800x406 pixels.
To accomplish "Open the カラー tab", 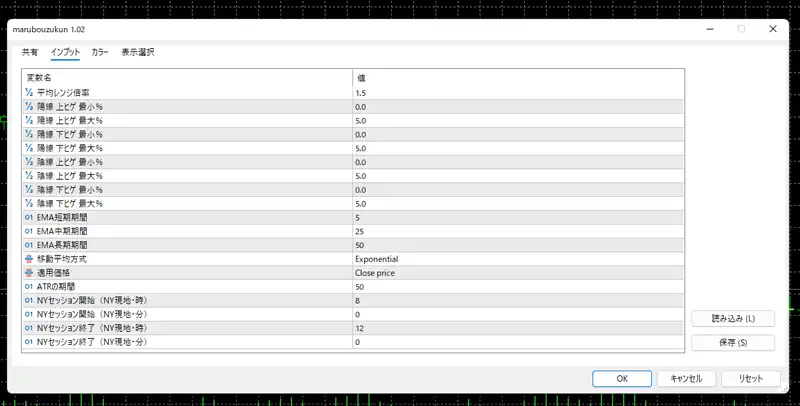I will [100, 52].
